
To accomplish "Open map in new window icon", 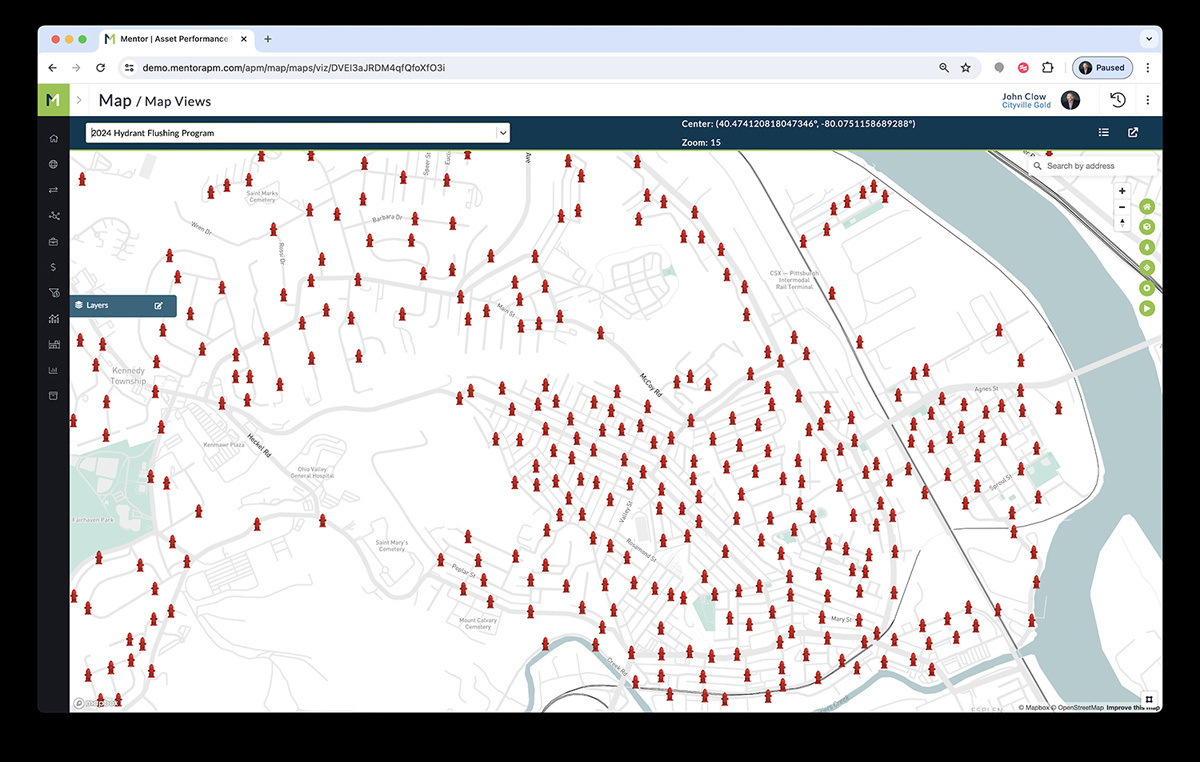I will [x=1133, y=132].
